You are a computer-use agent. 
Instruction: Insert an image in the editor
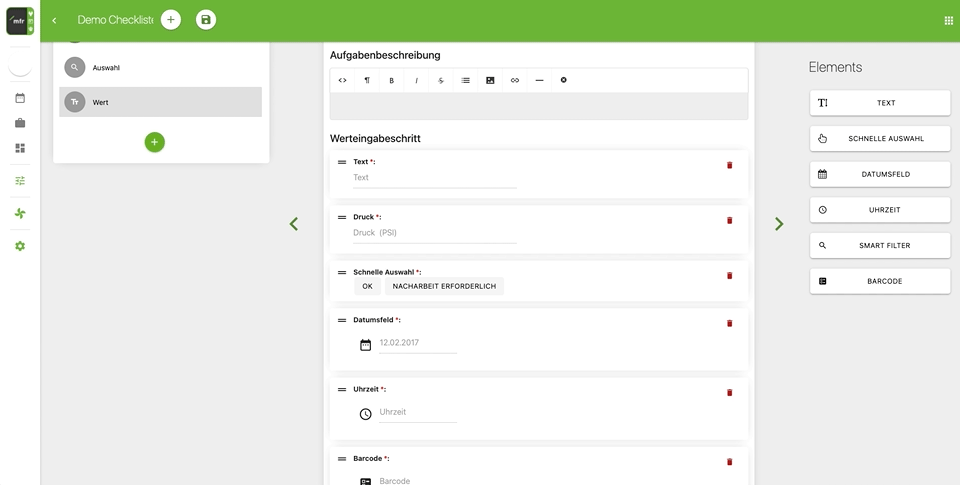(490, 80)
